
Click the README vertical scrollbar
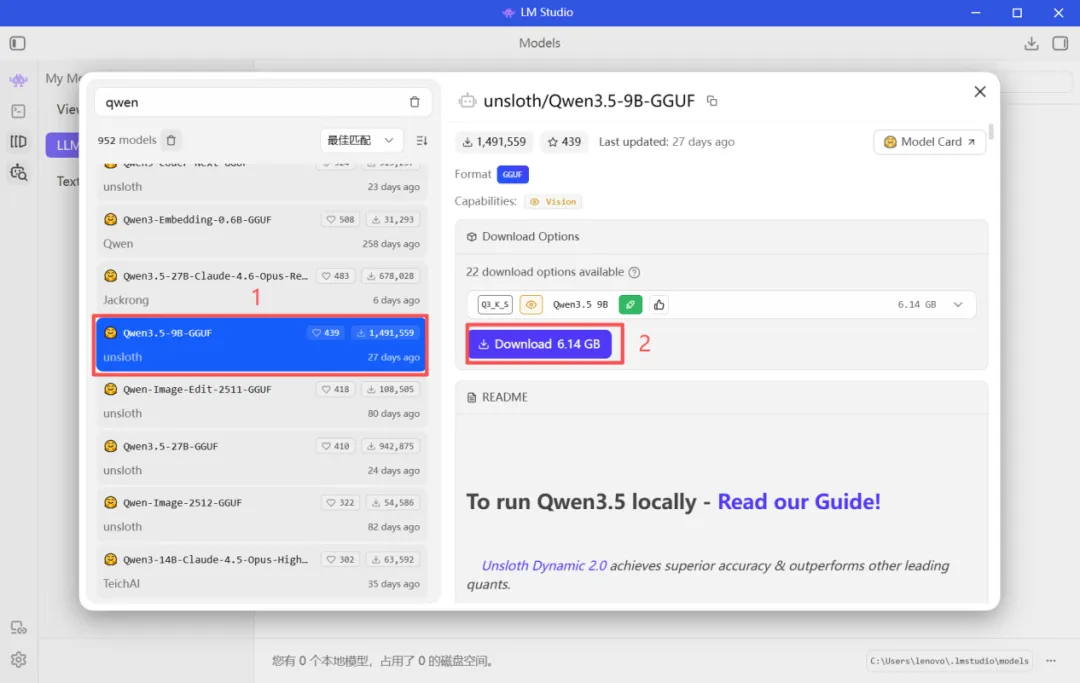point(990,132)
